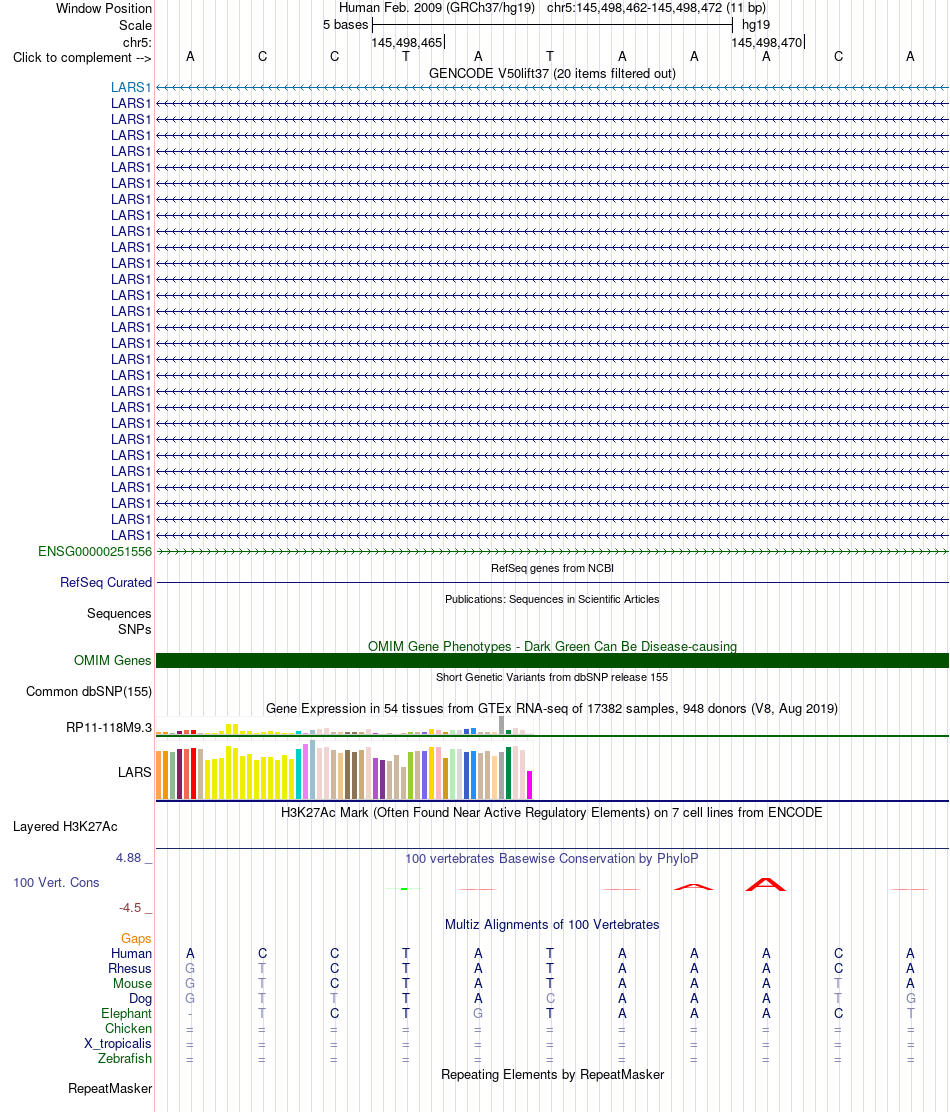Click the LARS expression label
The height and width of the screenshot is (1112, 950).
(135, 772)
